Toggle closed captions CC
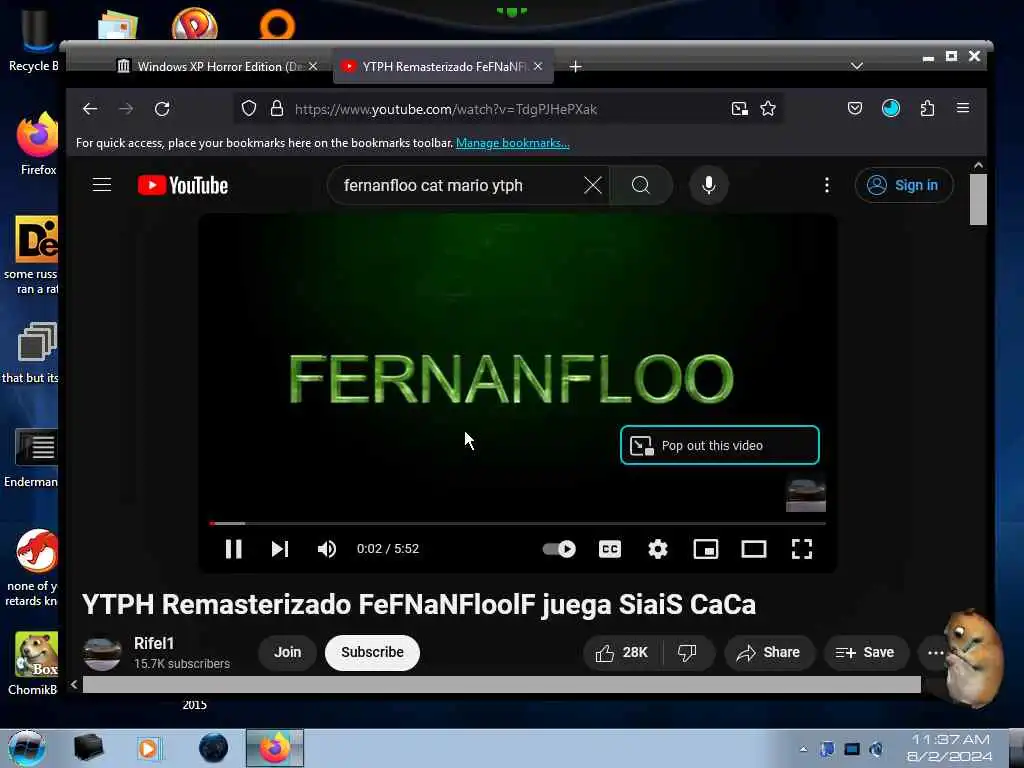1024x768 pixels. pyautogui.click(x=610, y=549)
